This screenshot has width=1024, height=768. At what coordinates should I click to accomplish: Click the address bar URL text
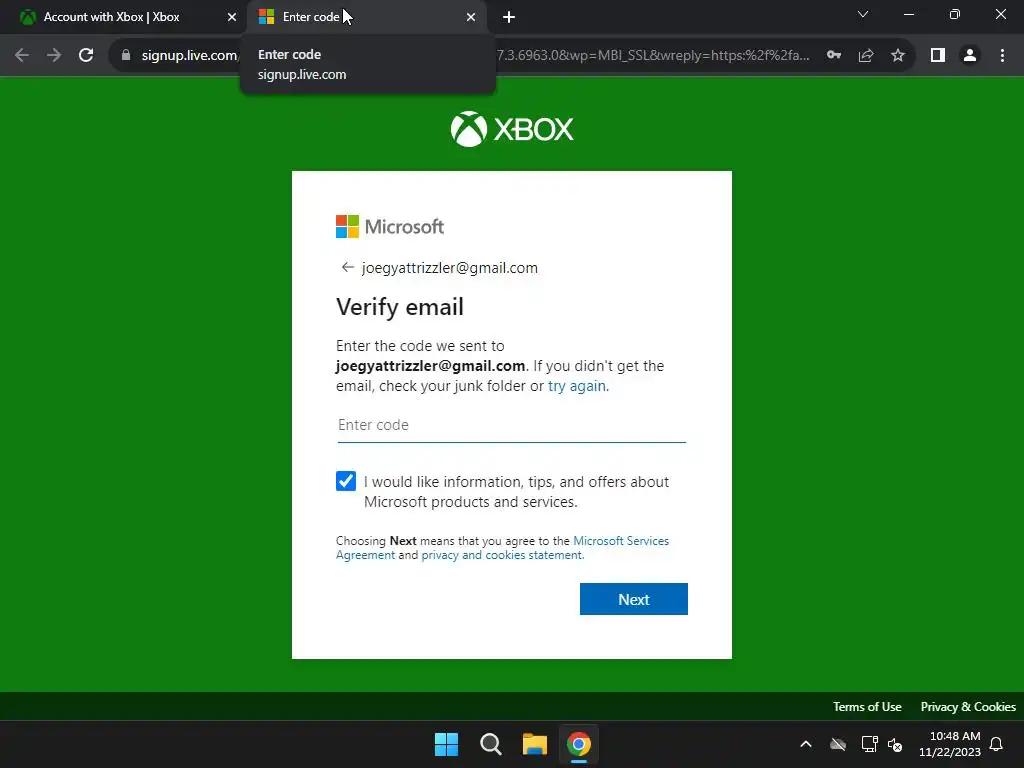(475, 56)
